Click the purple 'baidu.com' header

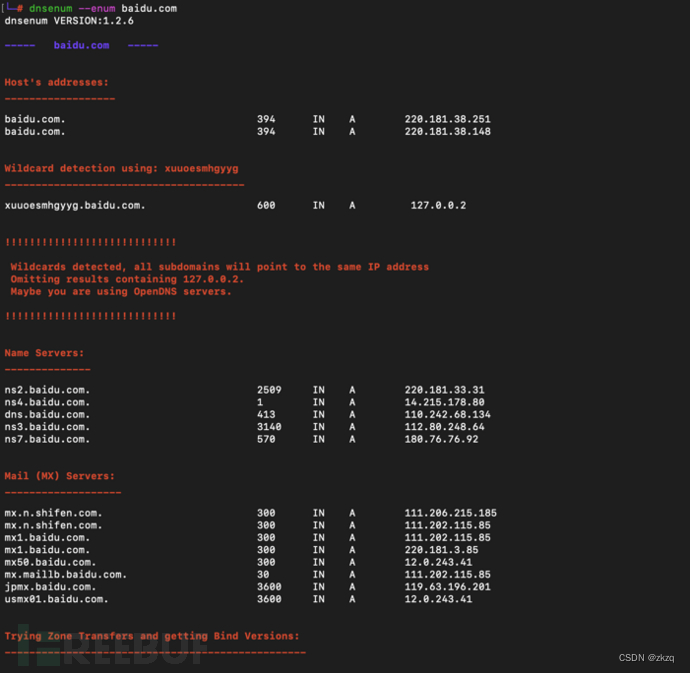81,45
